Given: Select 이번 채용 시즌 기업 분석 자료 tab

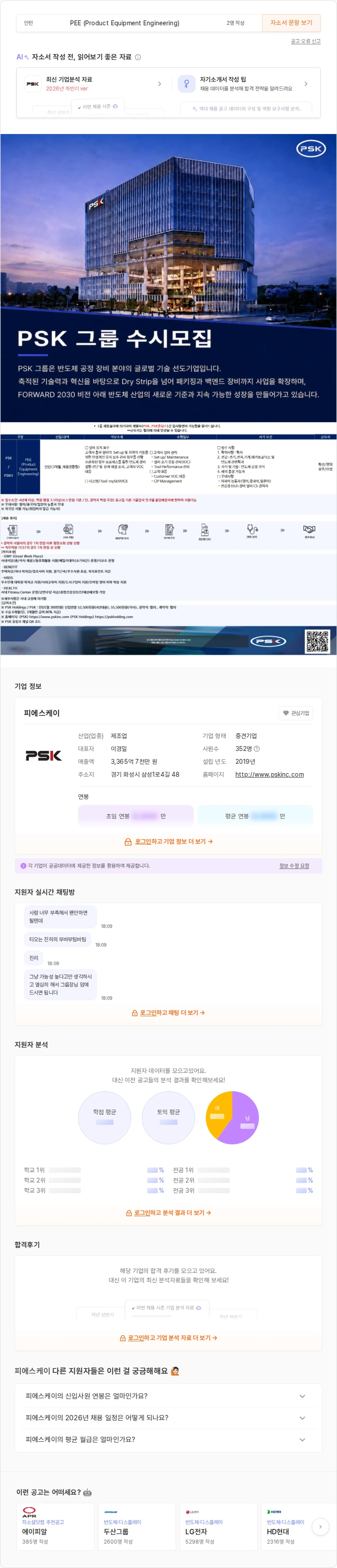Looking at the screenshot, I should point(166,1308).
